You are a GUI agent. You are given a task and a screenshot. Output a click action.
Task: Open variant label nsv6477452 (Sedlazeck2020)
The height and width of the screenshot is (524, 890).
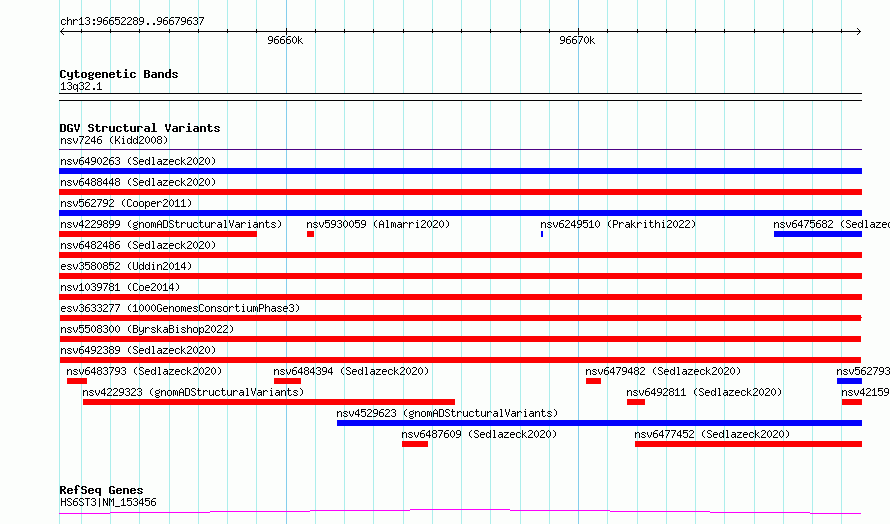[712, 434]
